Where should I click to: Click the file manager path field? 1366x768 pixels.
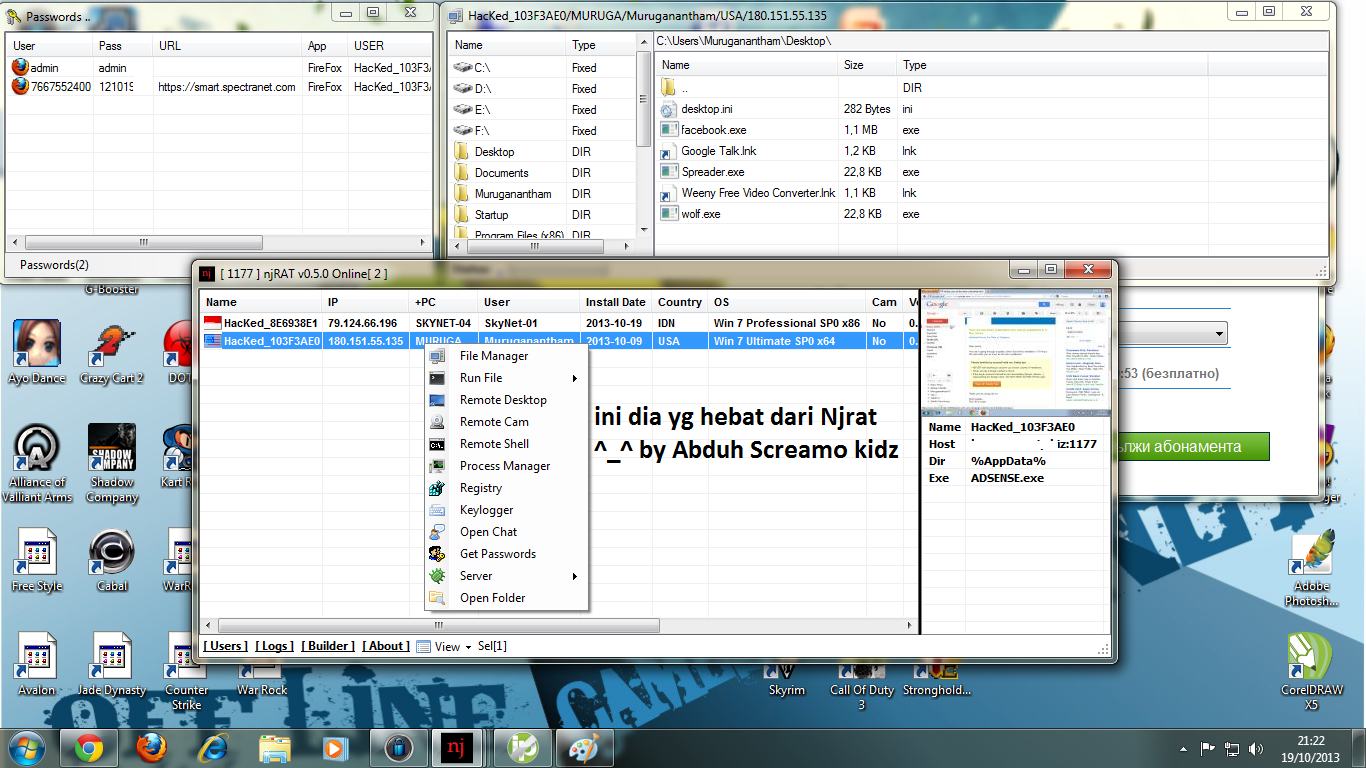[990, 42]
